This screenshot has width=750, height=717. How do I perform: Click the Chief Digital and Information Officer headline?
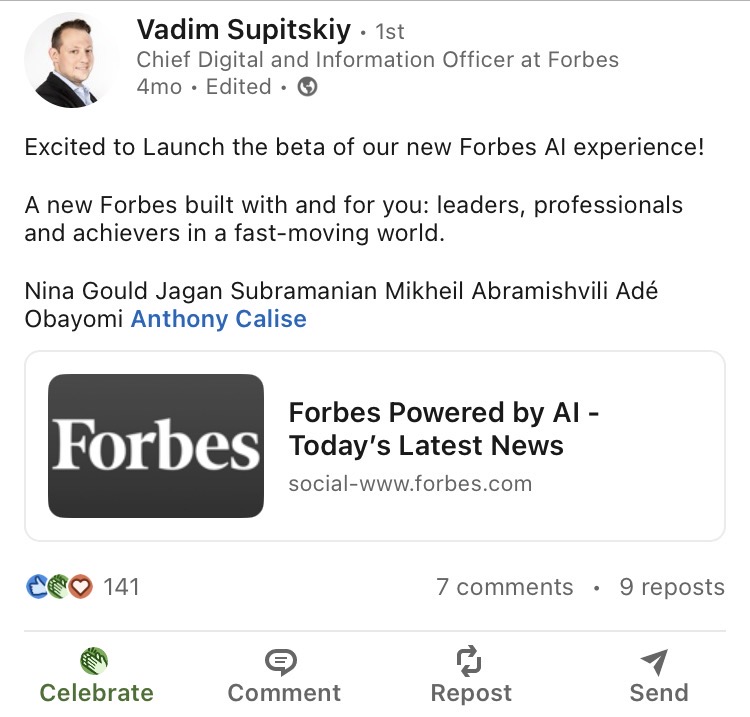[377, 60]
